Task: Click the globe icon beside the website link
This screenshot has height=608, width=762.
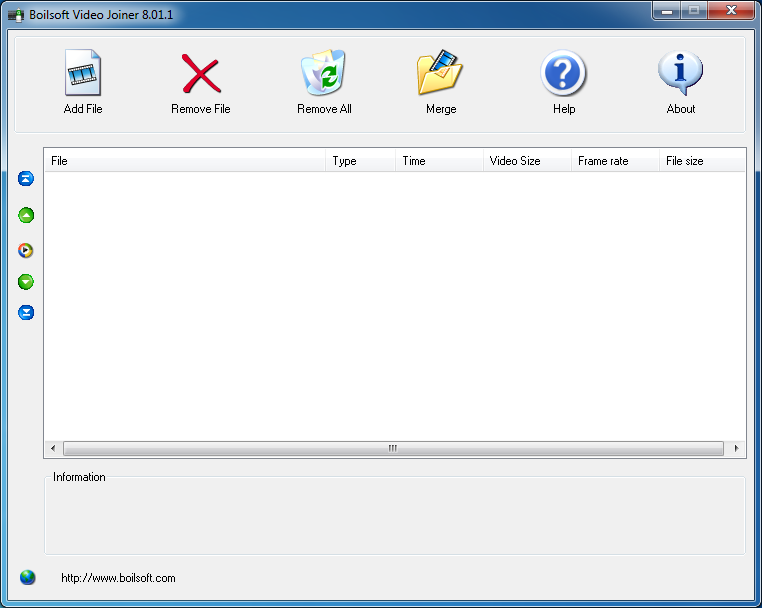Action: click(28, 577)
